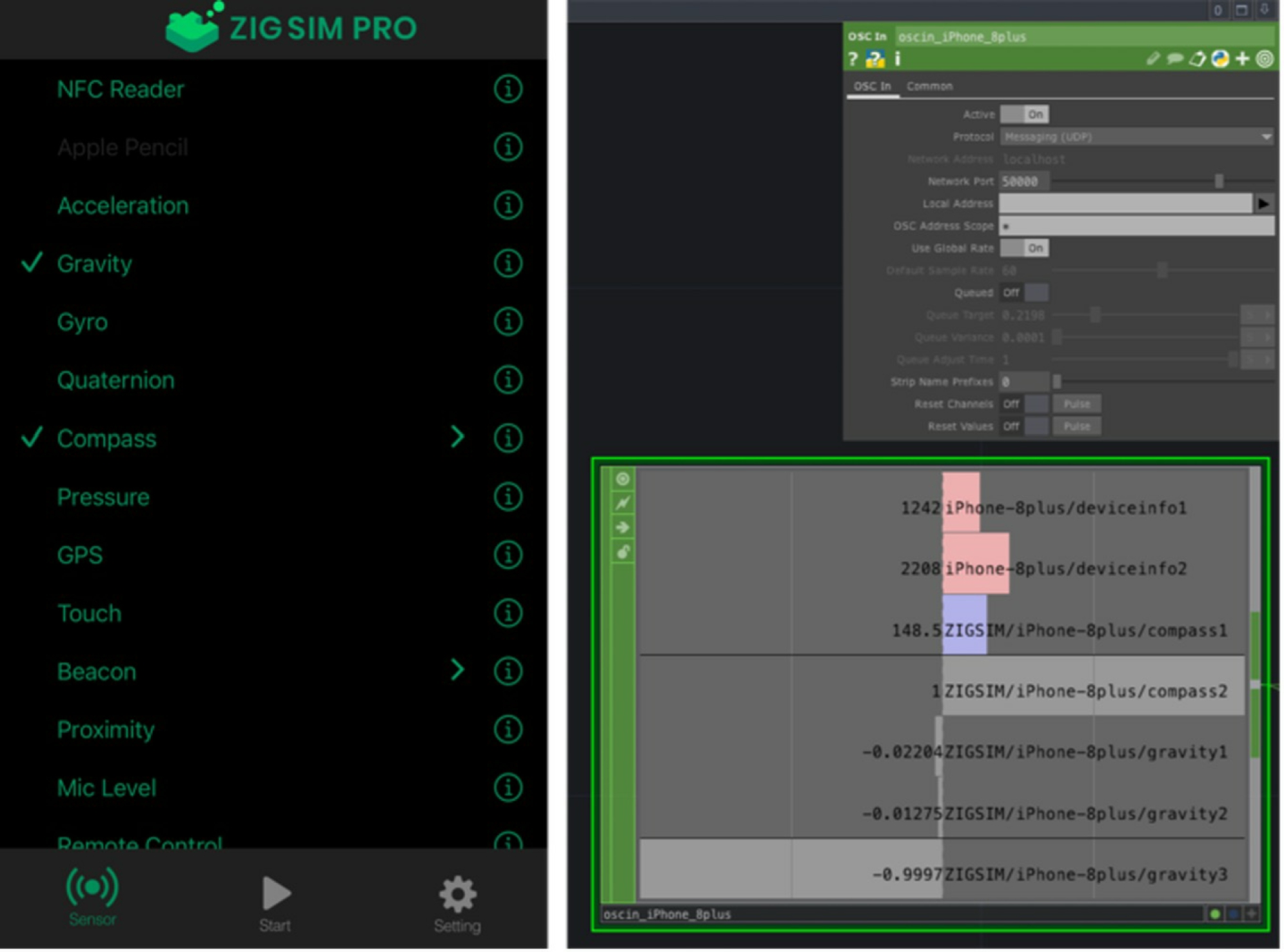Expand the Compass options chevron

[457, 437]
